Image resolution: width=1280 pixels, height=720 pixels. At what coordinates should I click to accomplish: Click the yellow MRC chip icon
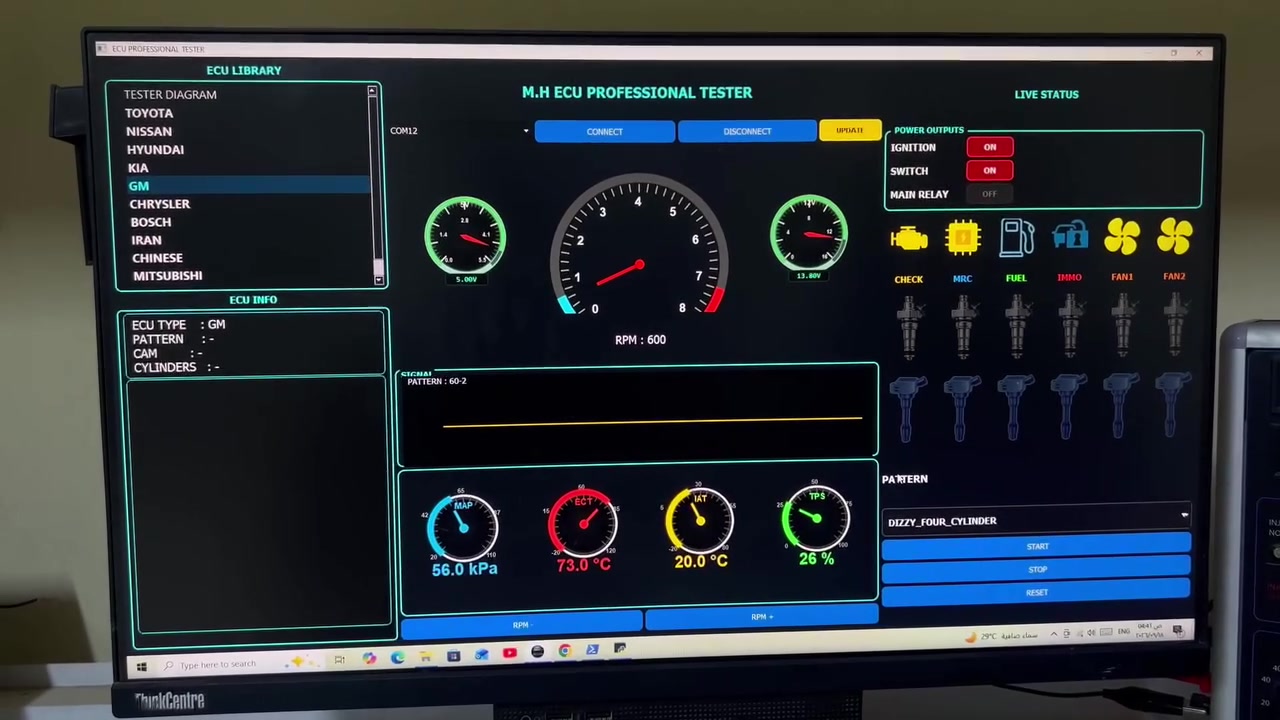tap(963, 237)
